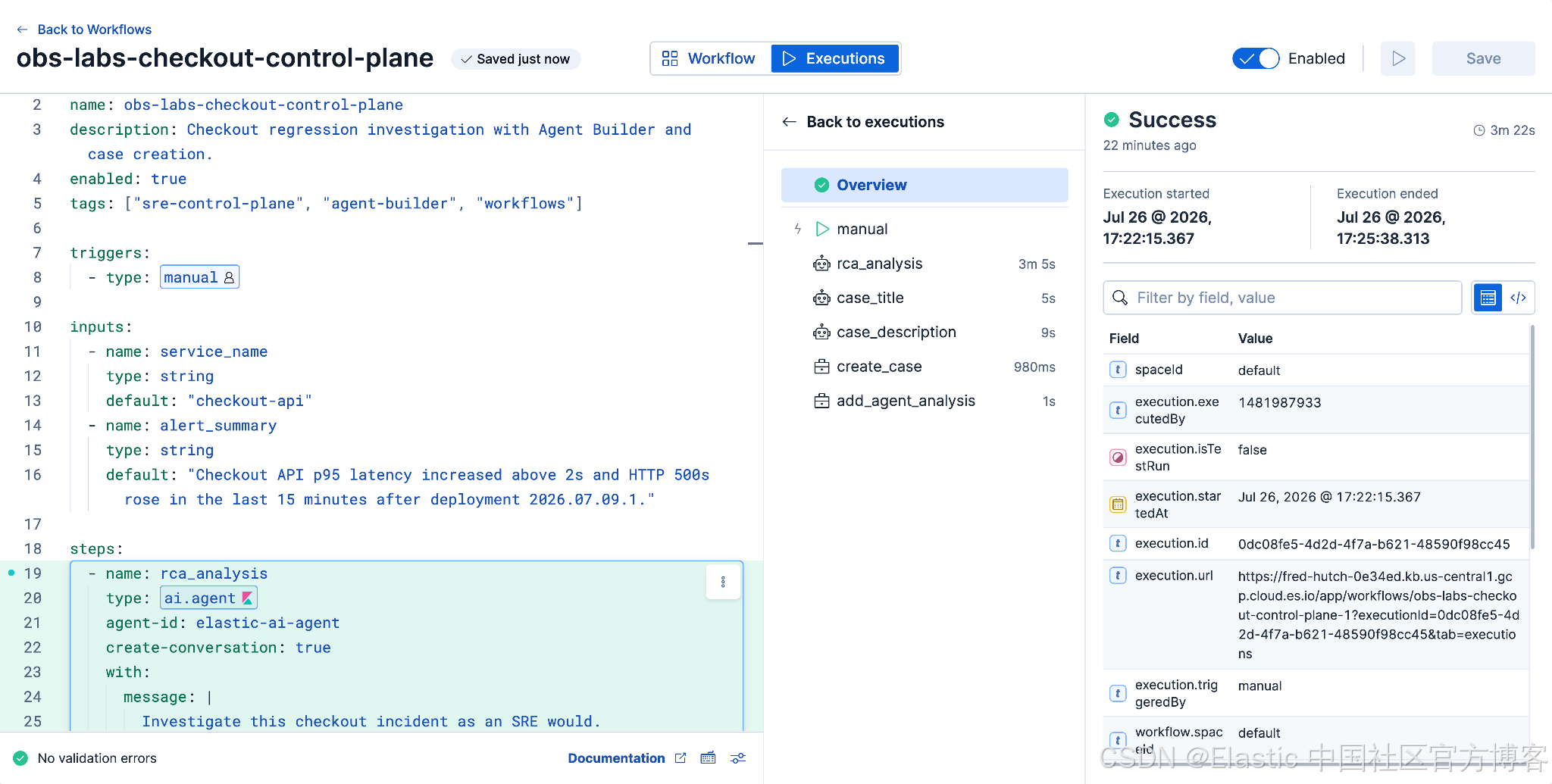Screen dimensions: 1552x784
Task: Click the execution.id value 0dc08fe5-4d2d-4f7a-b621-48590f98cc45
Action: click(x=1374, y=545)
